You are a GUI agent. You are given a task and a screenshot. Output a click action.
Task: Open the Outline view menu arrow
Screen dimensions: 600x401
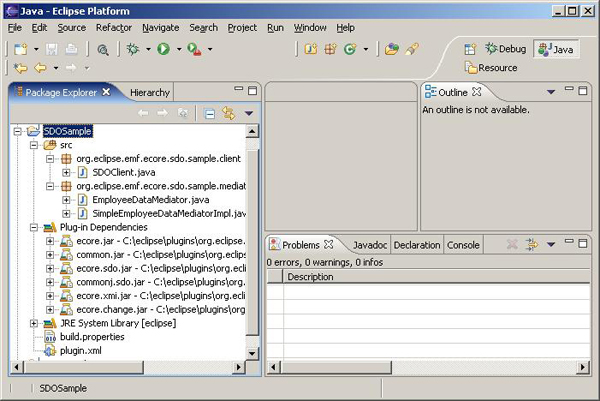551,92
